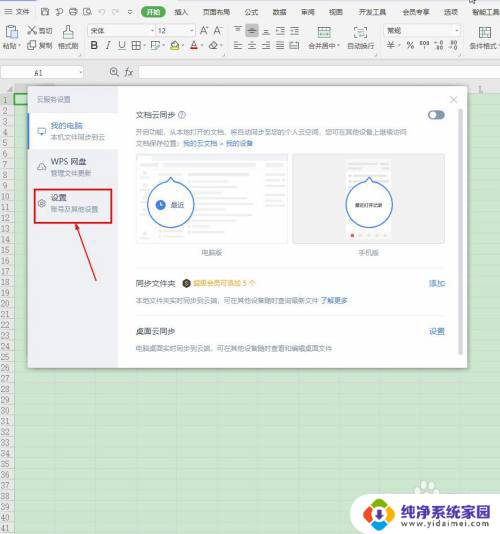Apply percent style
This screenshot has height=534, width=500.
(x=410, y=45)
